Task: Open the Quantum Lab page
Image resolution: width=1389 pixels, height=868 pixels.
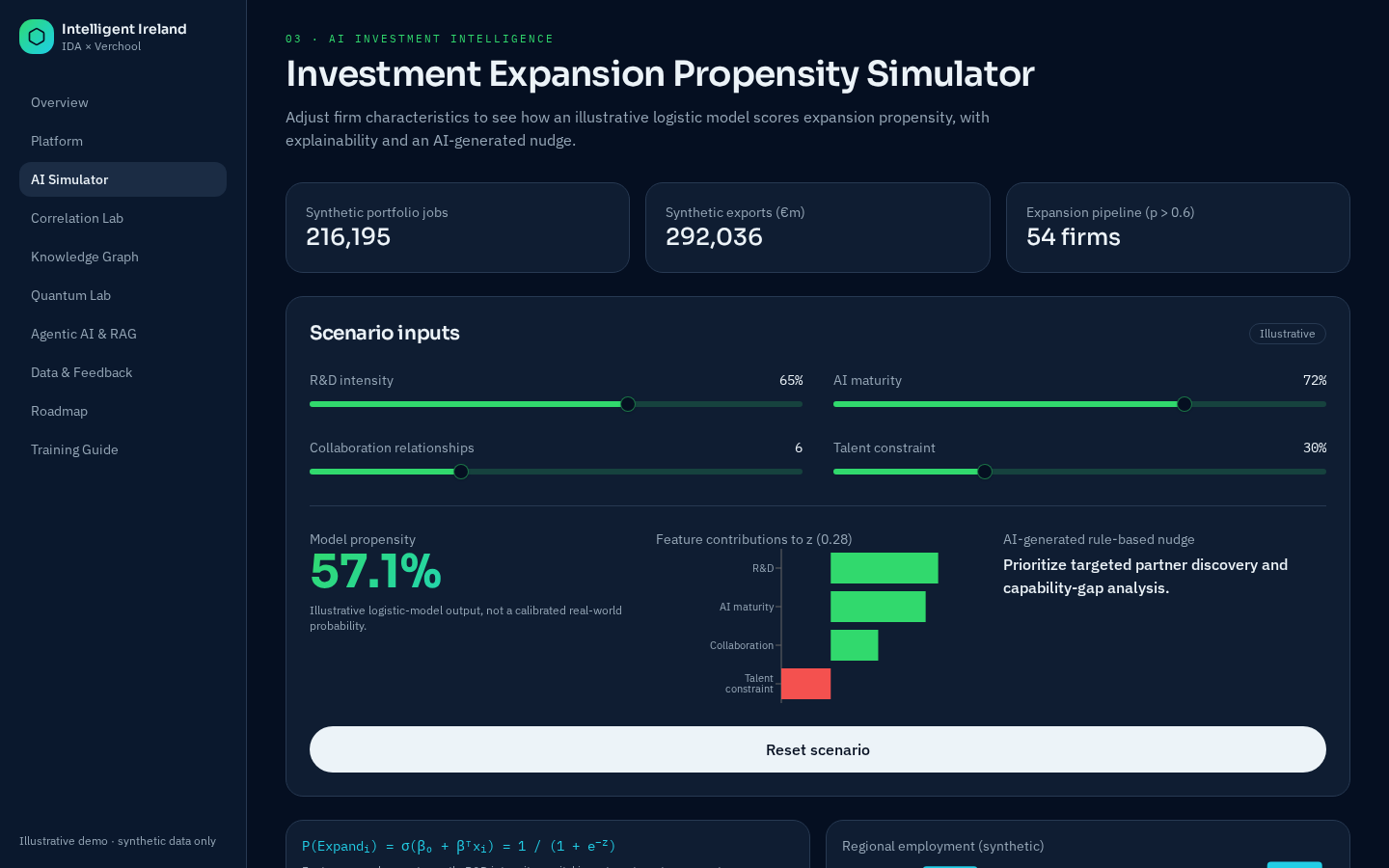Action: point(123,295)
